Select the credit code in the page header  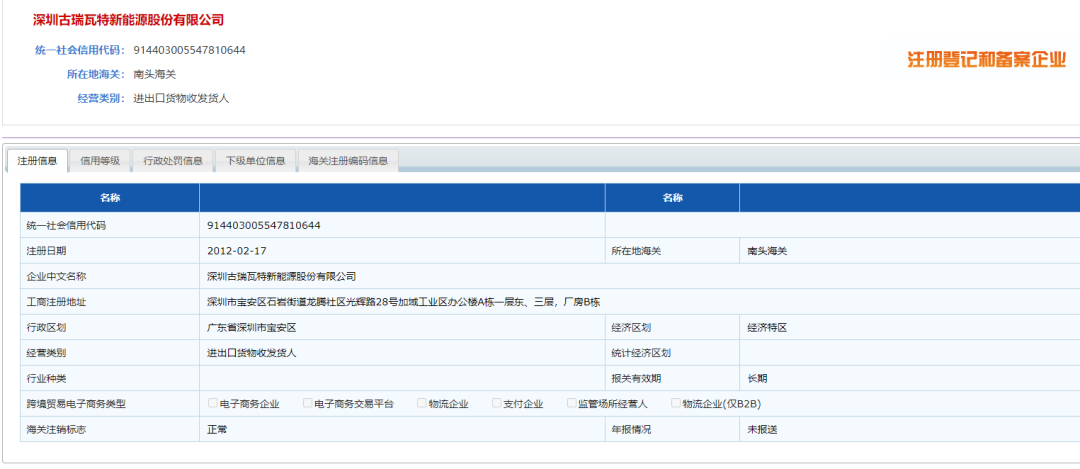(x=189, y=50)
